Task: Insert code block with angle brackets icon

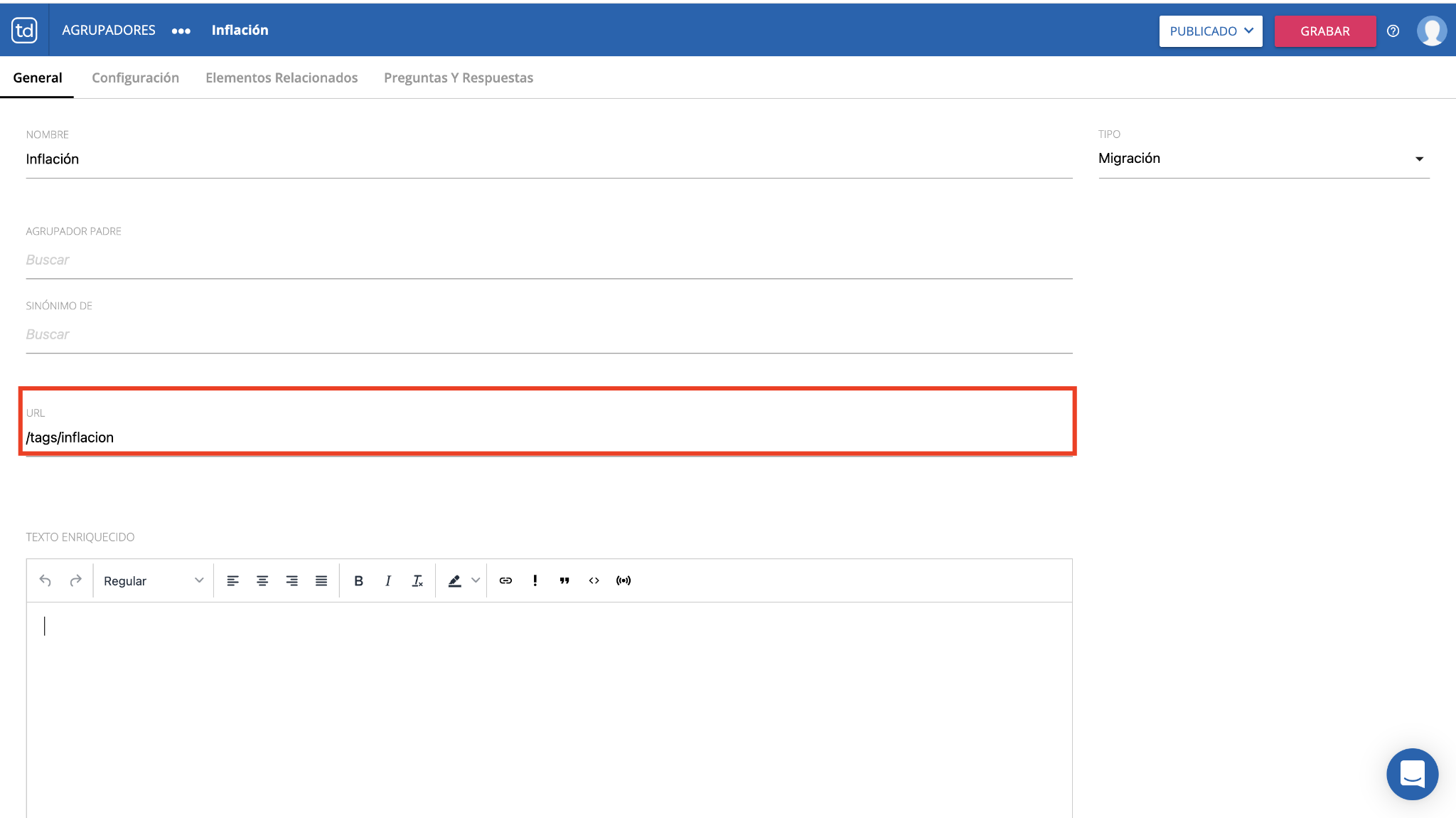Action: 594,580
